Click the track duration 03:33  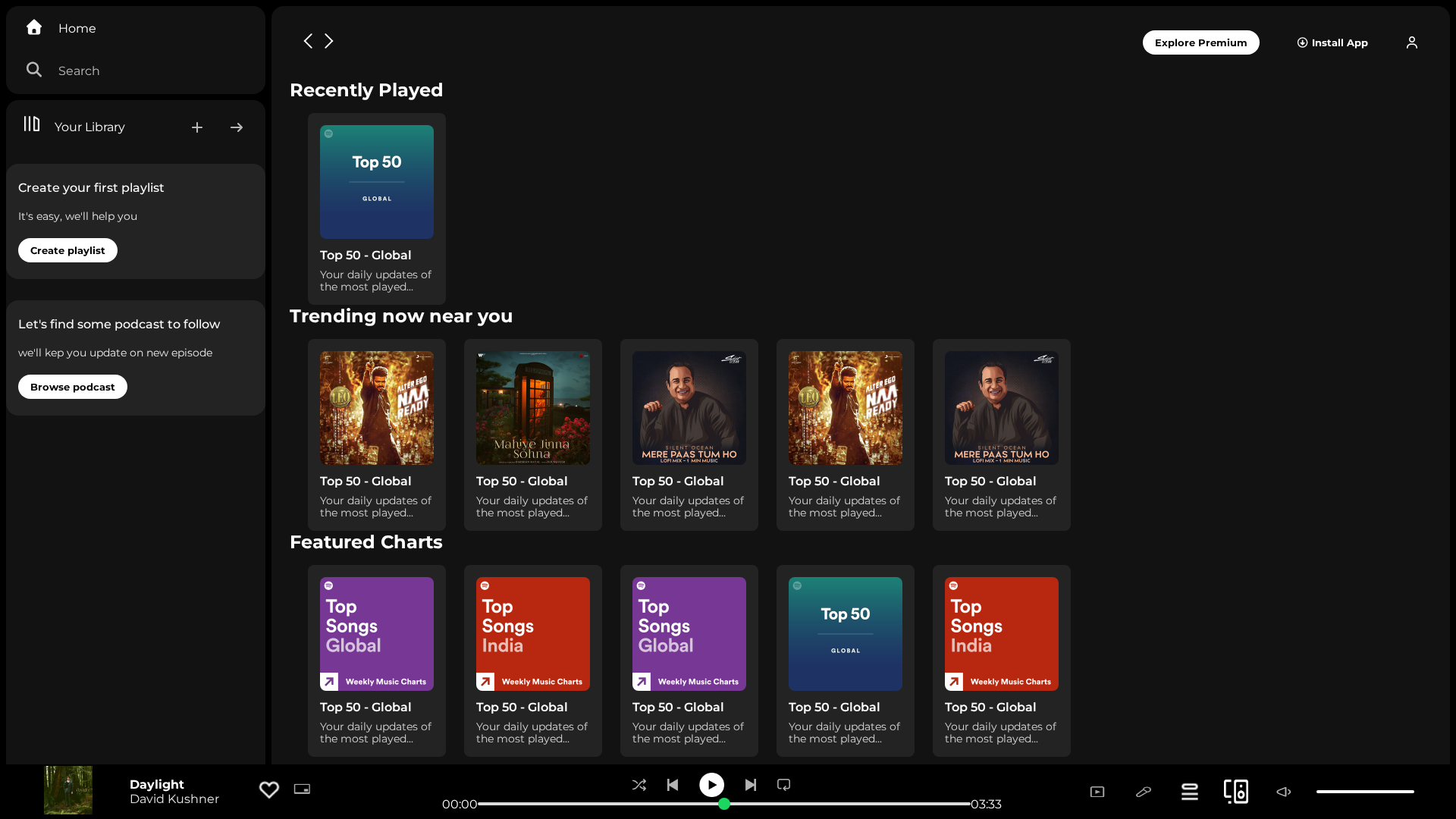pyautogui.click(x=986, y=804)
